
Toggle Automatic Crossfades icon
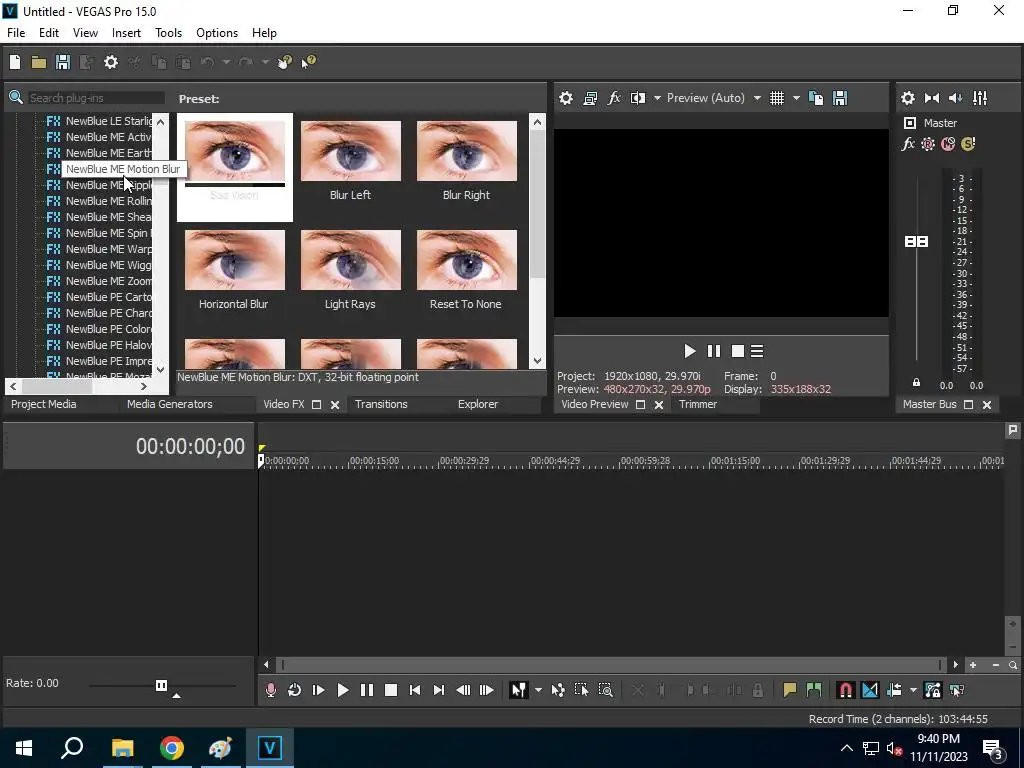(x=870, y=690)
